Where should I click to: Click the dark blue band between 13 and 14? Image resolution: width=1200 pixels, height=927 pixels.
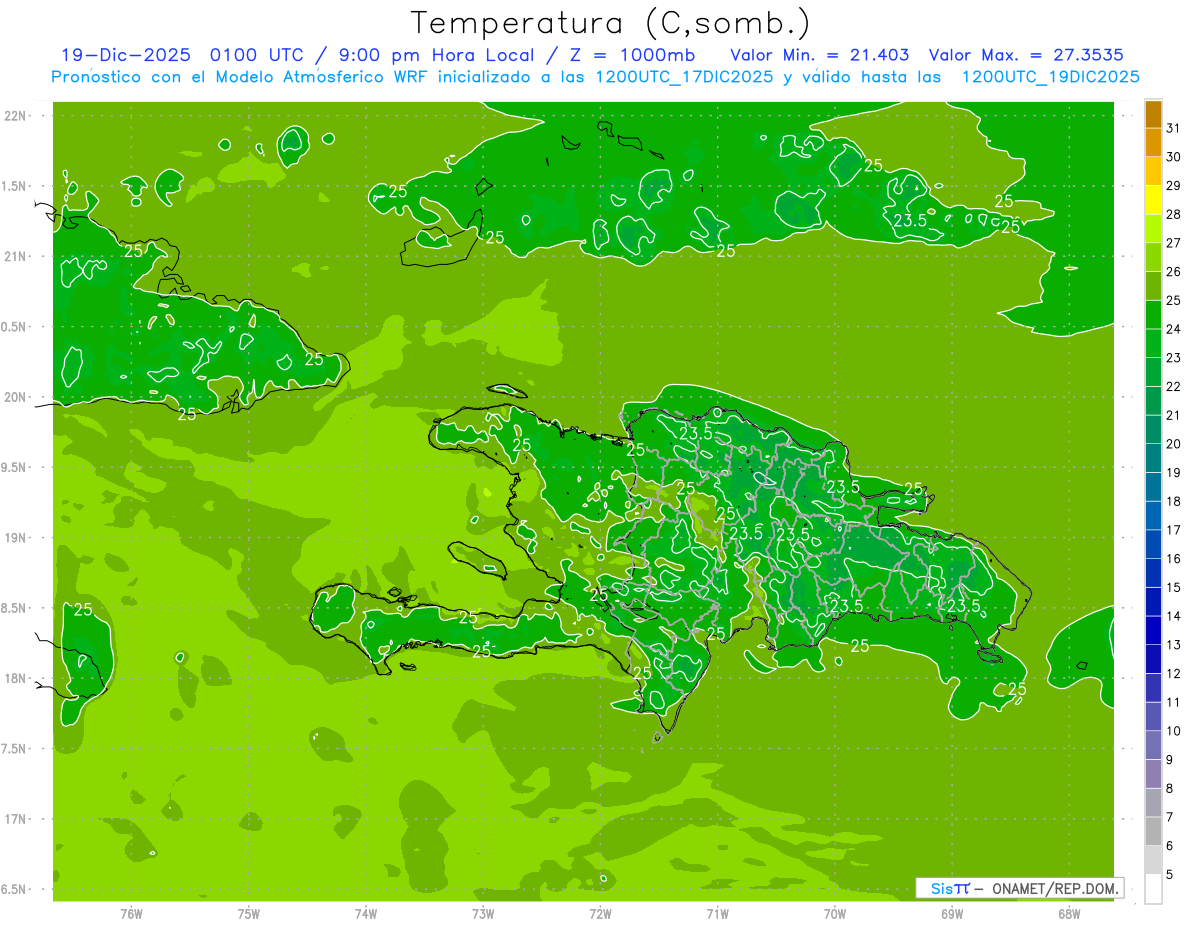coord(1153,631)
